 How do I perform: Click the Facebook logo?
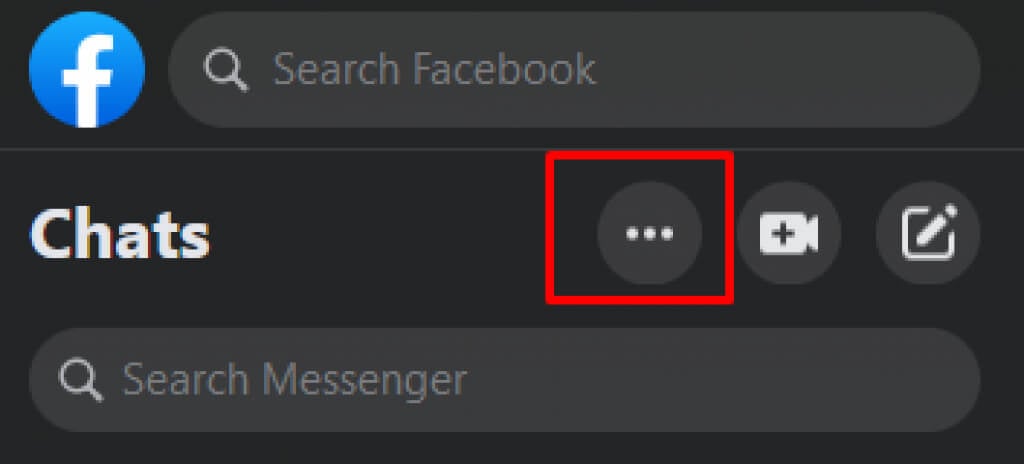click(87, 69)
